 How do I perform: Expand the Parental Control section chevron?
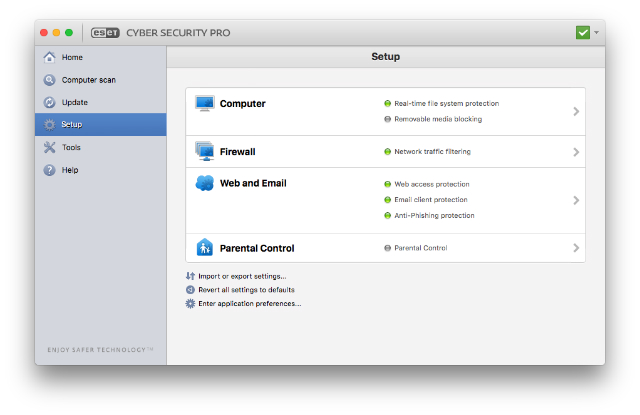(576, 248)
